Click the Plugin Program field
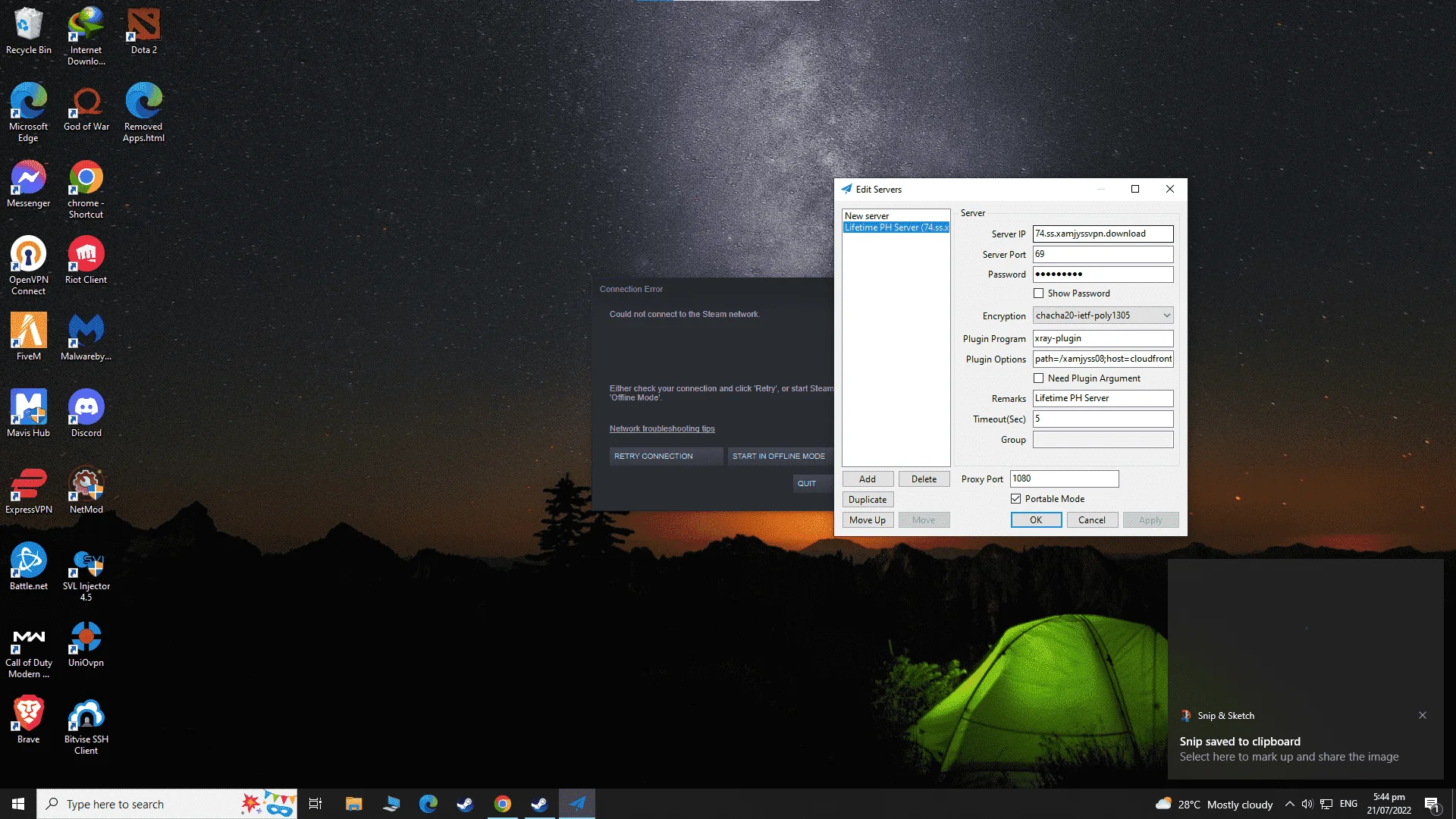This screenshot has width=1456, height=819. pos(1103,338)
